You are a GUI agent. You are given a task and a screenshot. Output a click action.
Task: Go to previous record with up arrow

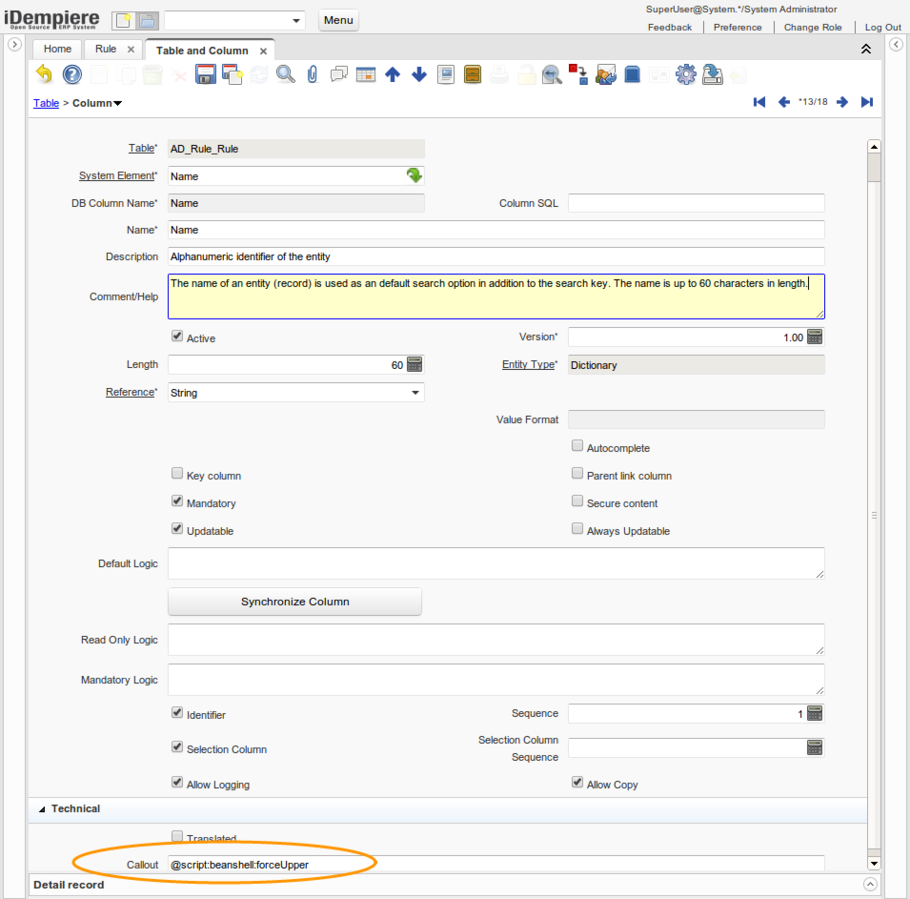pyautogui.click(x=392, y=75)
